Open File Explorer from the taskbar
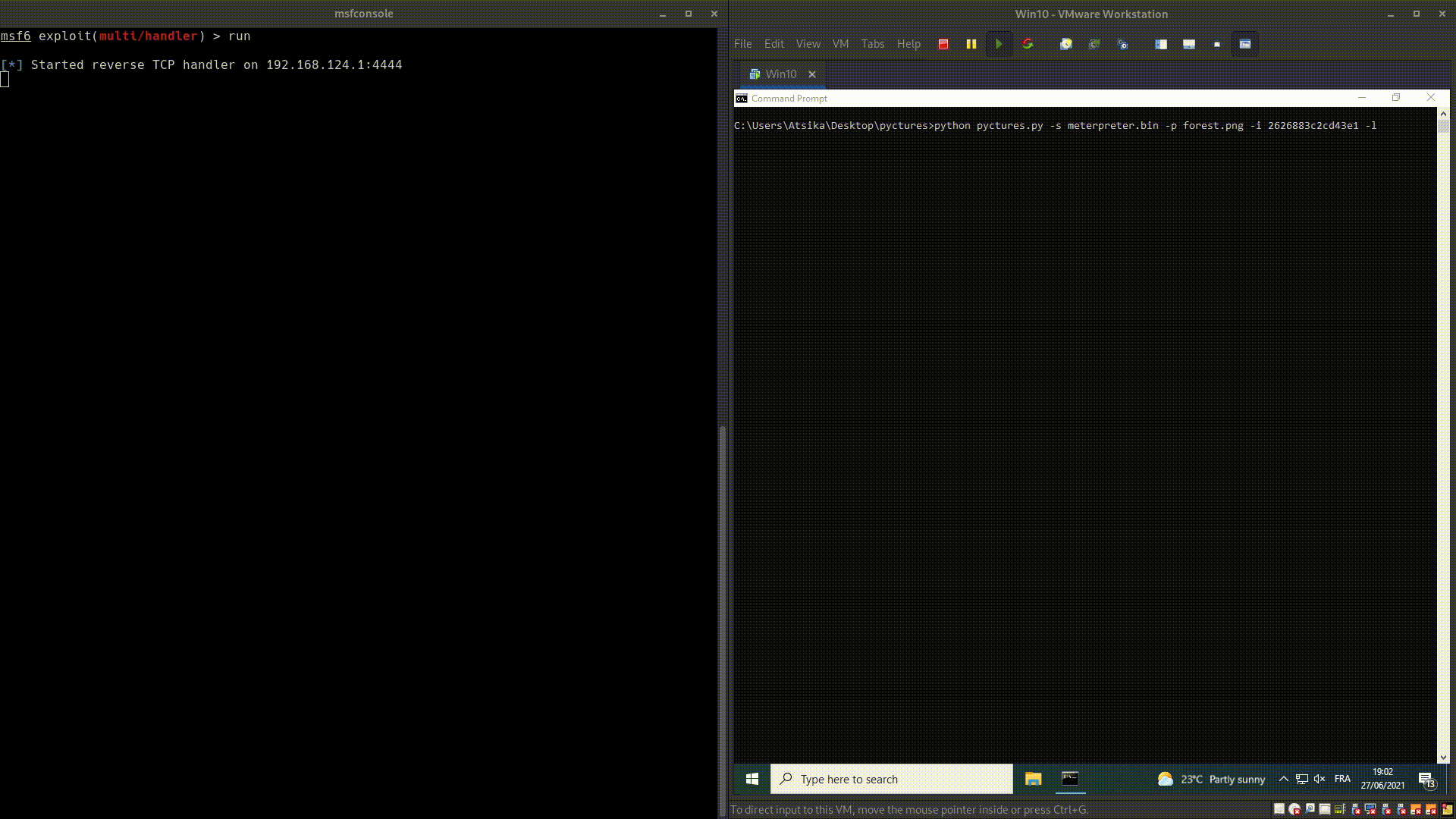1456x819 pixels. point(1033,779)
